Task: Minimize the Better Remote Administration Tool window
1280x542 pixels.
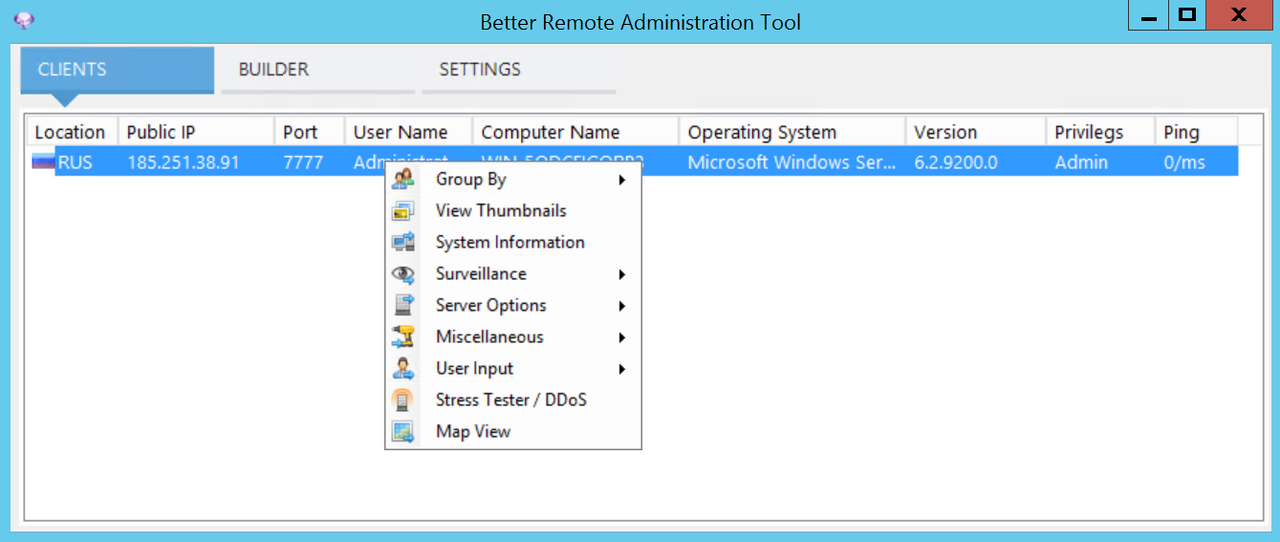Action: [1149, 15]
